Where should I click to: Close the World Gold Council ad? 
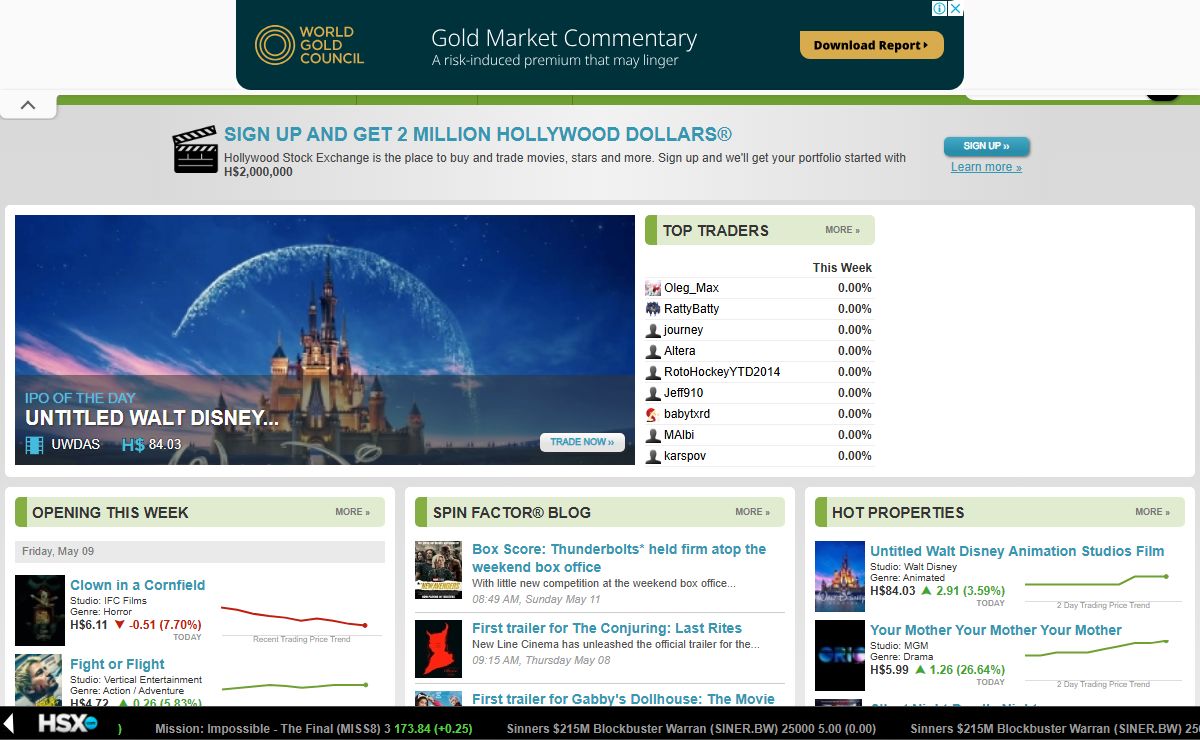click(x=955, y=8)
